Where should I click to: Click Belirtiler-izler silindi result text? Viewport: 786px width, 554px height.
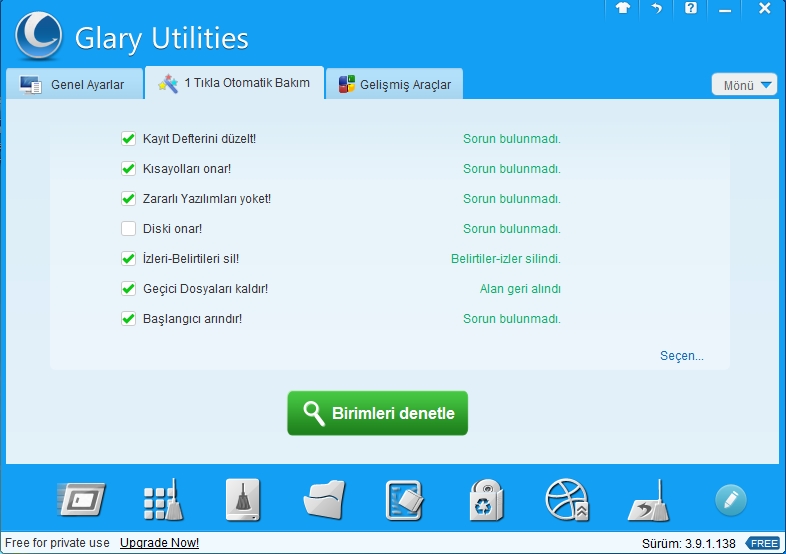(x=506, y=259)
